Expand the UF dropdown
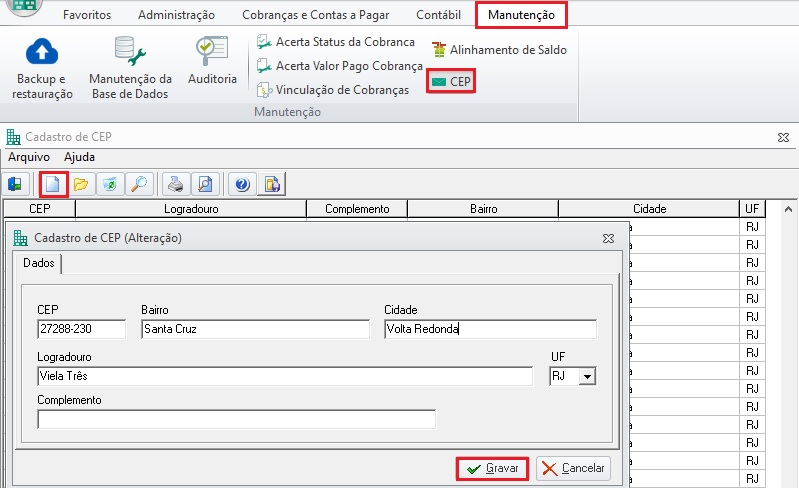Screen dimensions: 799x488 (587, 376)
